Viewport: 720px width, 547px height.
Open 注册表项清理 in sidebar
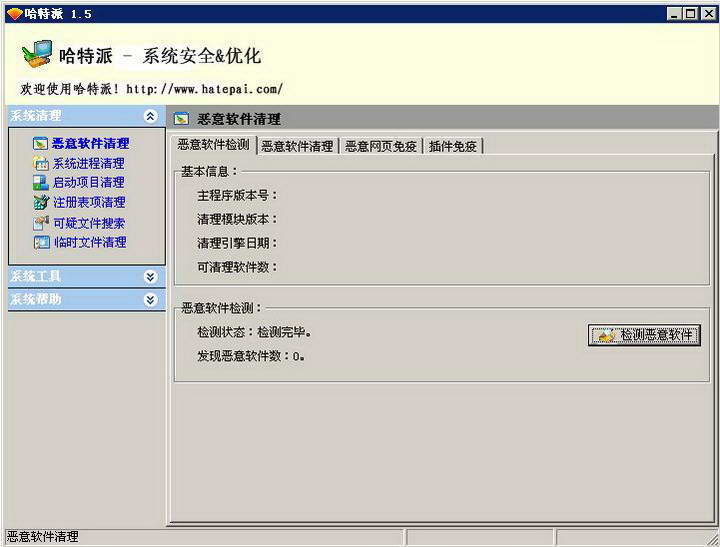coord(89,202)
